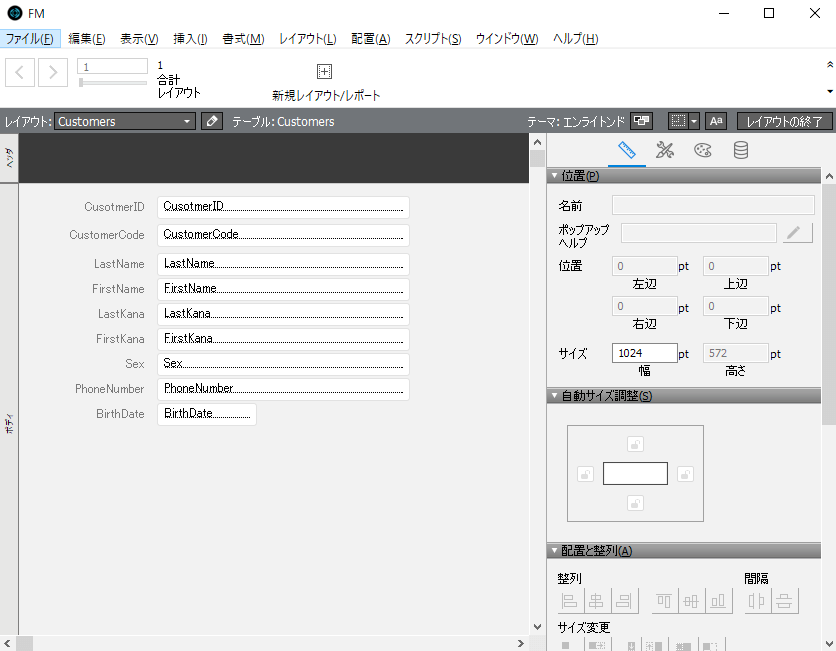
Task: Click the pencil icon to edit layout settings
Action: tap(211, 121)
